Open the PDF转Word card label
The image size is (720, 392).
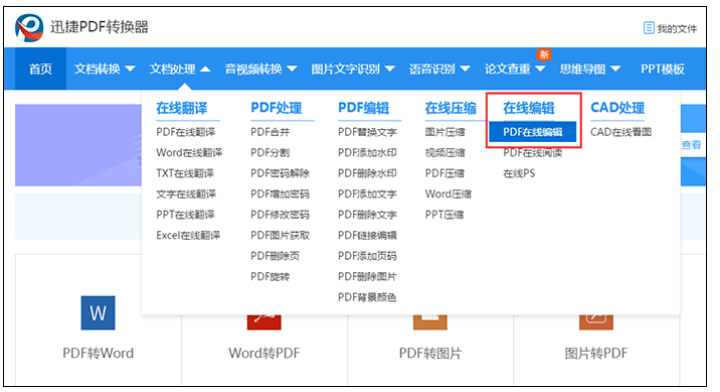98,353
